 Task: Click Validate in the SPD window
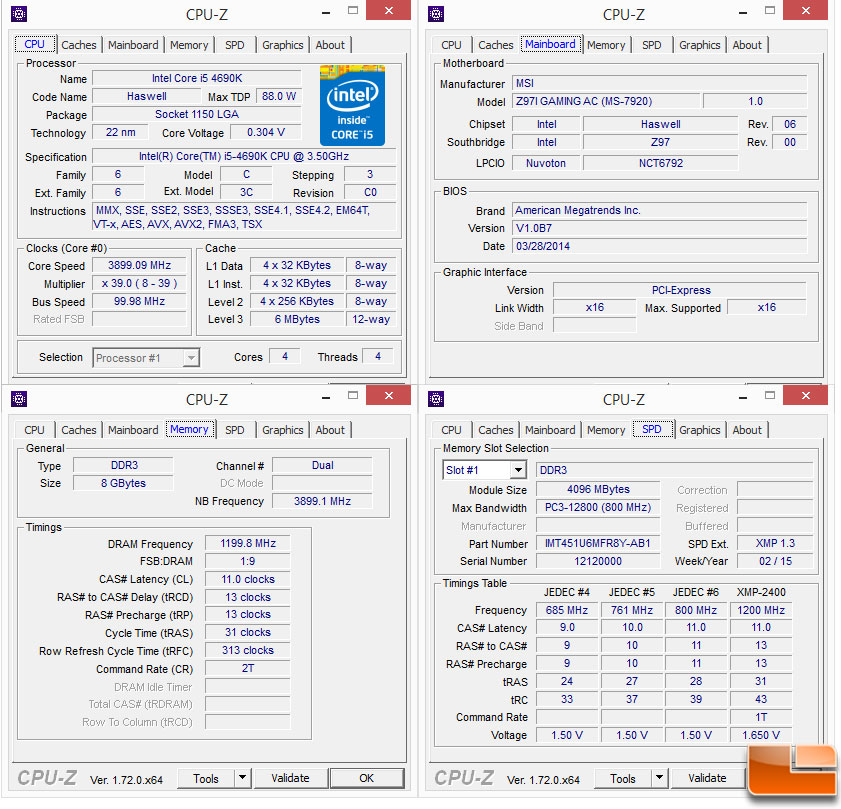point(707,778)
